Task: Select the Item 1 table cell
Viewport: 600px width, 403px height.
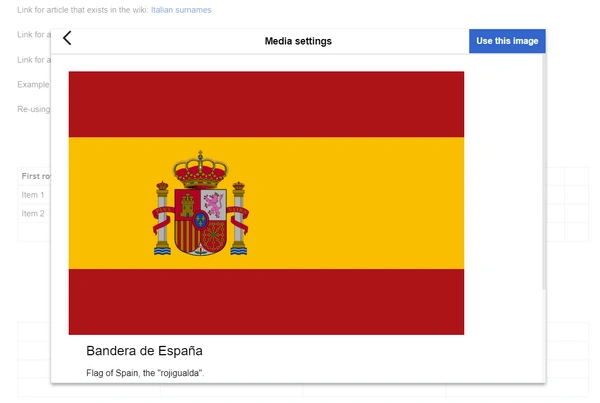Action: click(x=33, y=195)
